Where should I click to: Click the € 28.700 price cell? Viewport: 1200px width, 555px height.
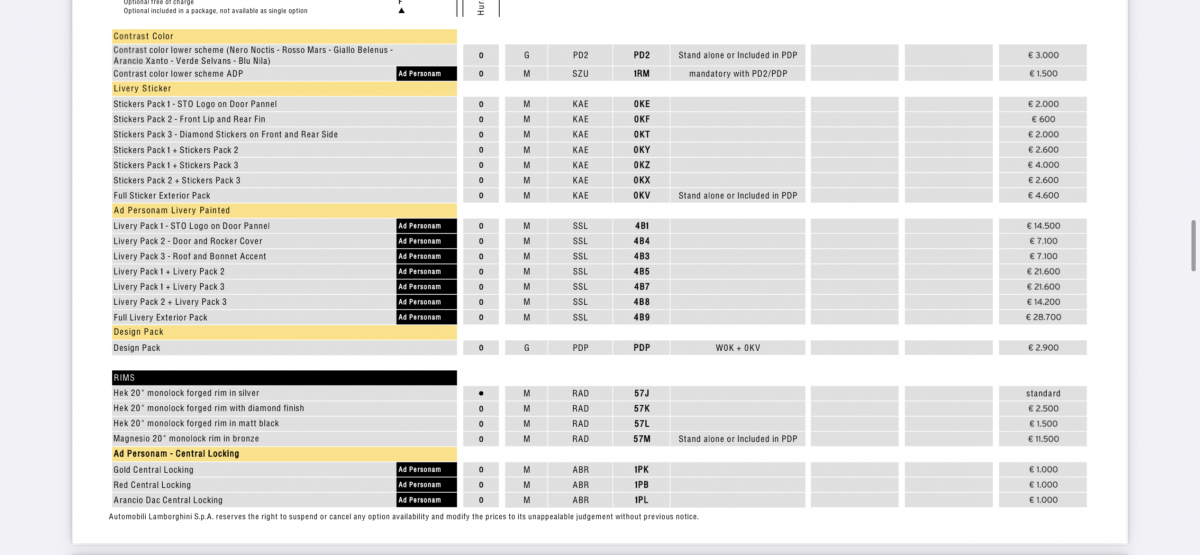tap(1043, 317)
